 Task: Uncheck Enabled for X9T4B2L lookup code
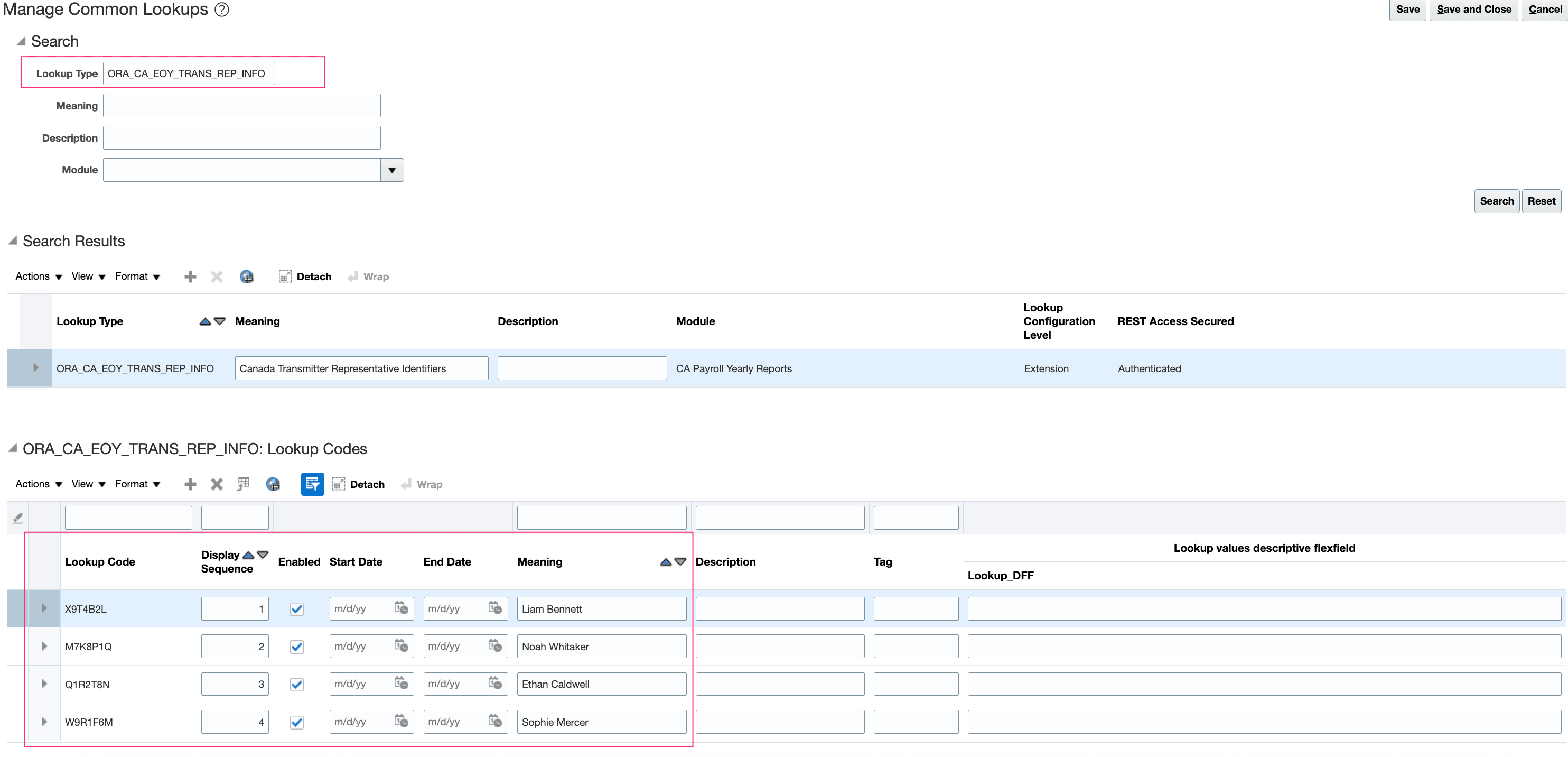[x=296, y=609]
